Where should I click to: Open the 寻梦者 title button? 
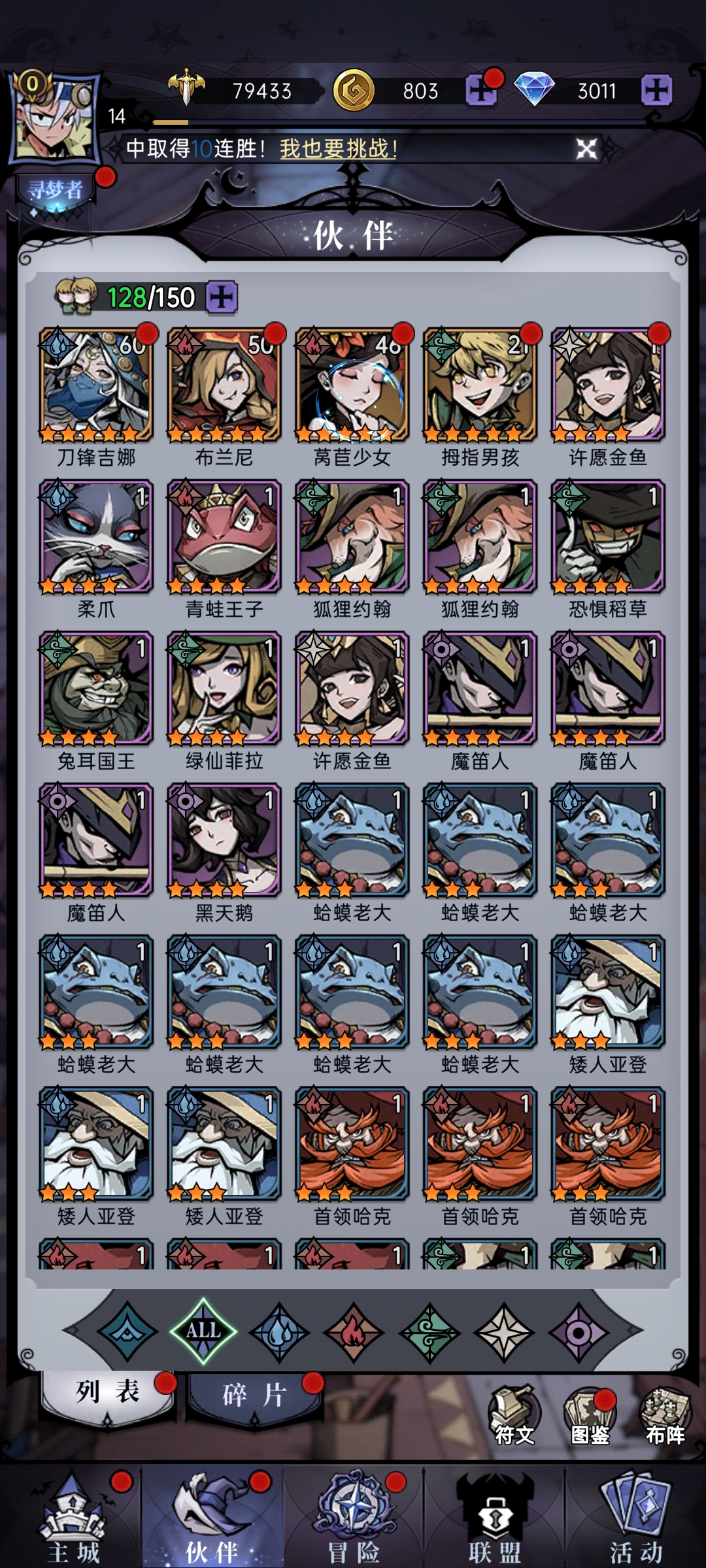tap(56, 191)
